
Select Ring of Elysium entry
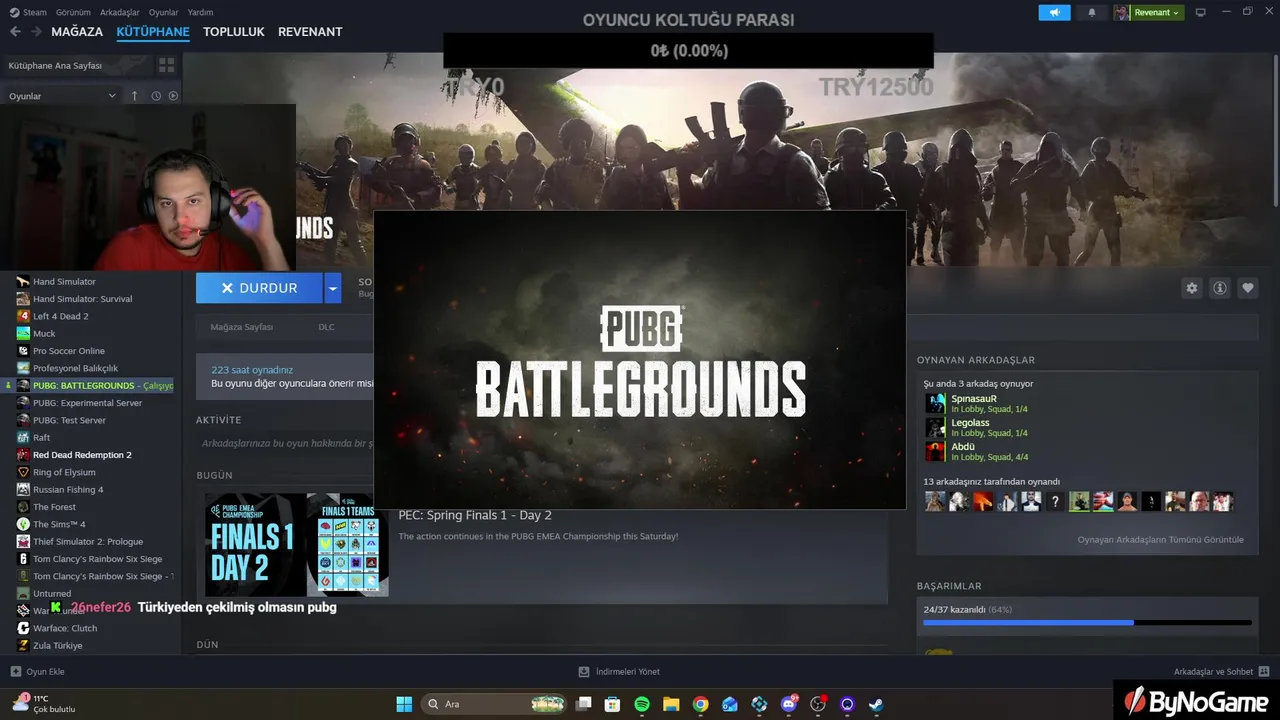[x=64, y=472]
